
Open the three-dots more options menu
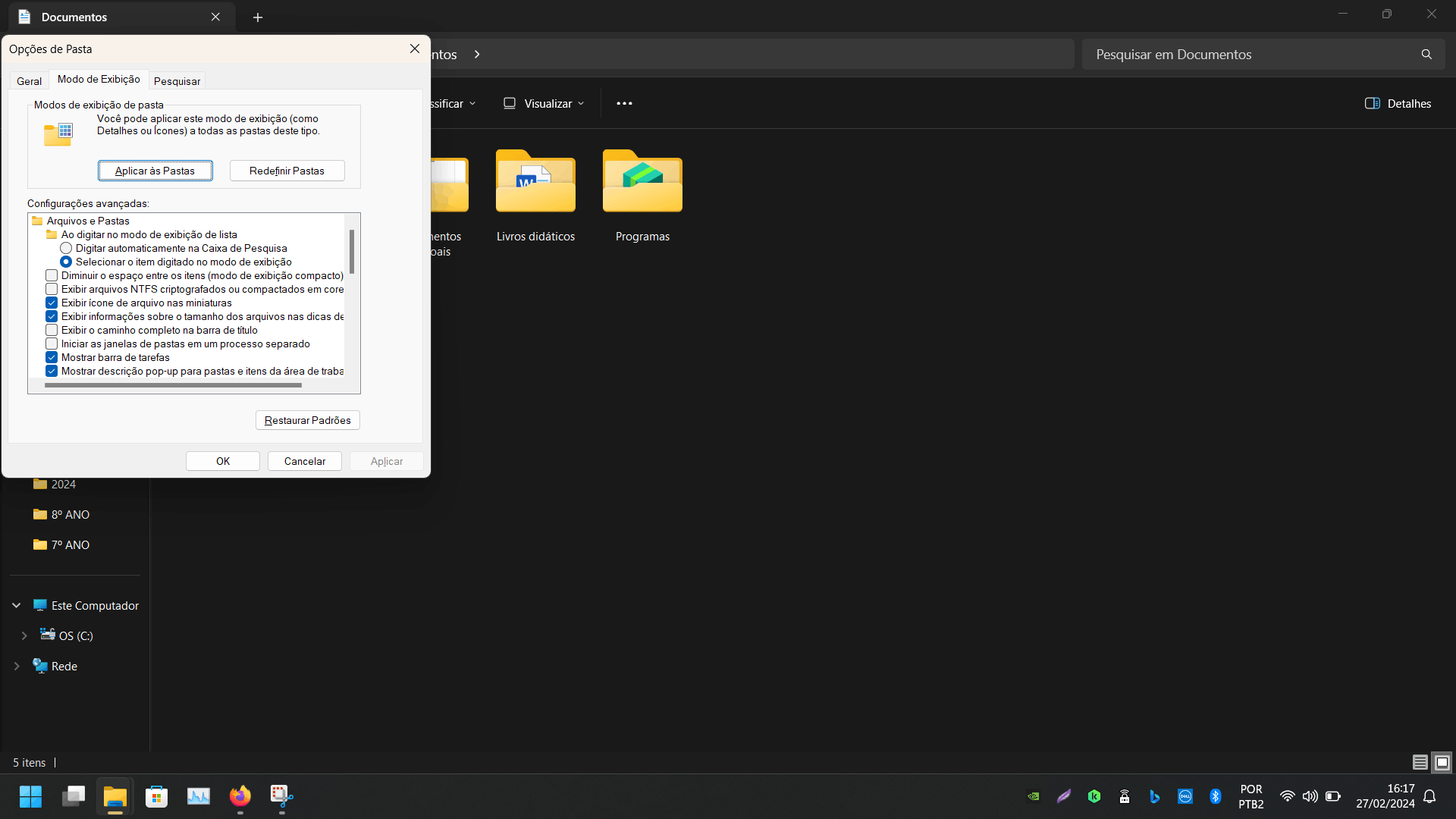624,104
